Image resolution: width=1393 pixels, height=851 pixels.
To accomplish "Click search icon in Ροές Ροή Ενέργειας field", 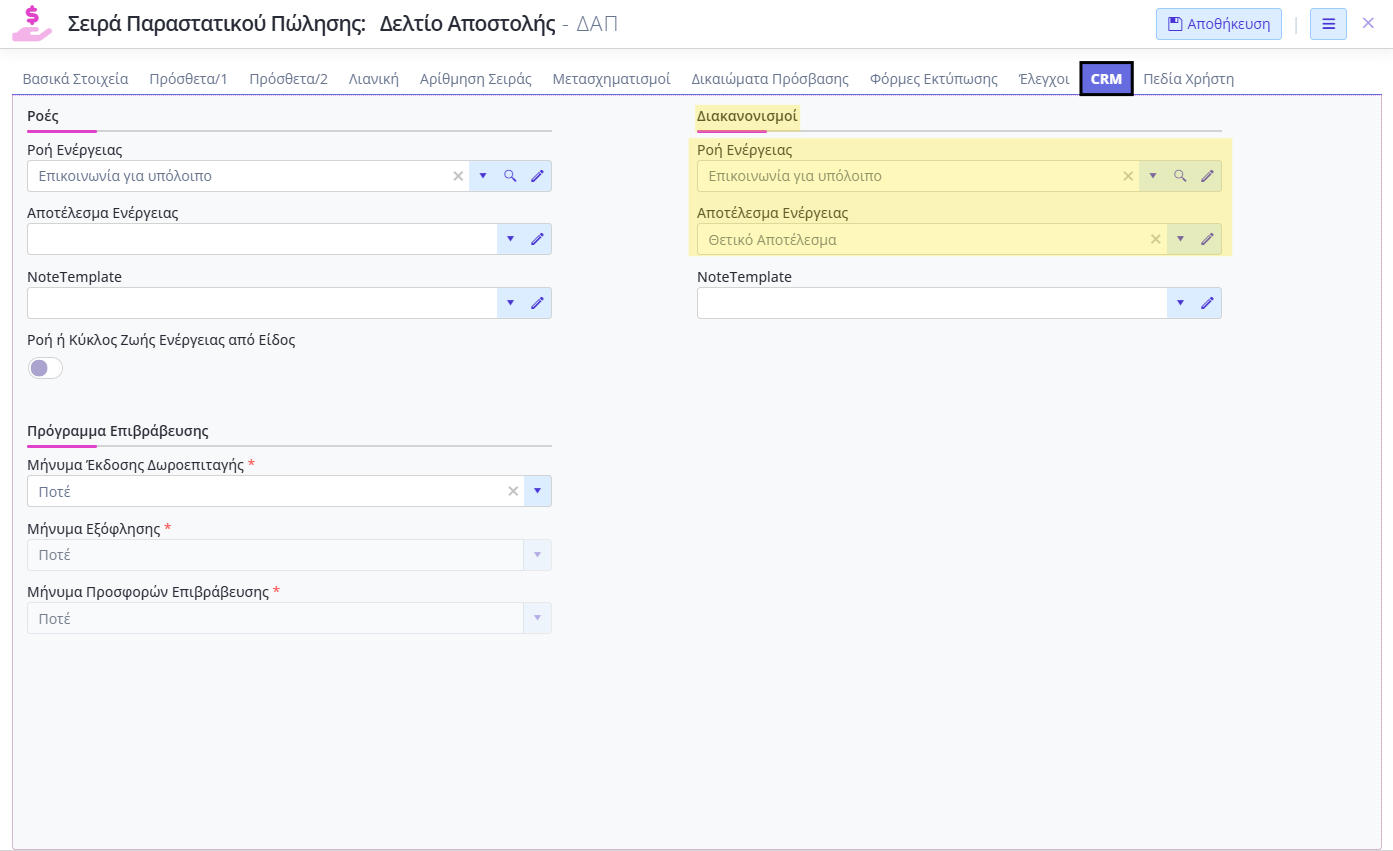I will 510,176.
